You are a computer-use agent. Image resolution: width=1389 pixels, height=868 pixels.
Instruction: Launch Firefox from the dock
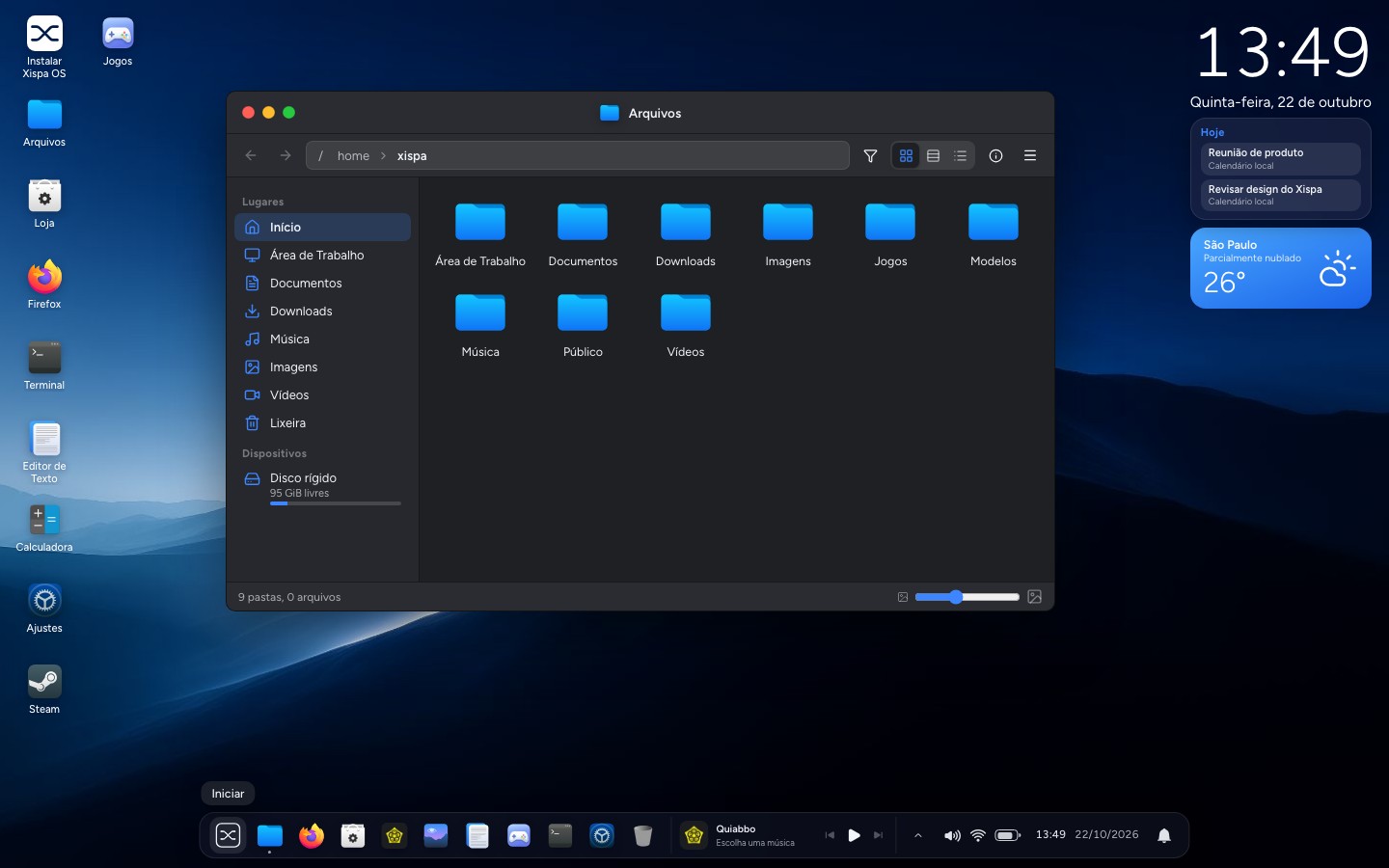(312, 835)
